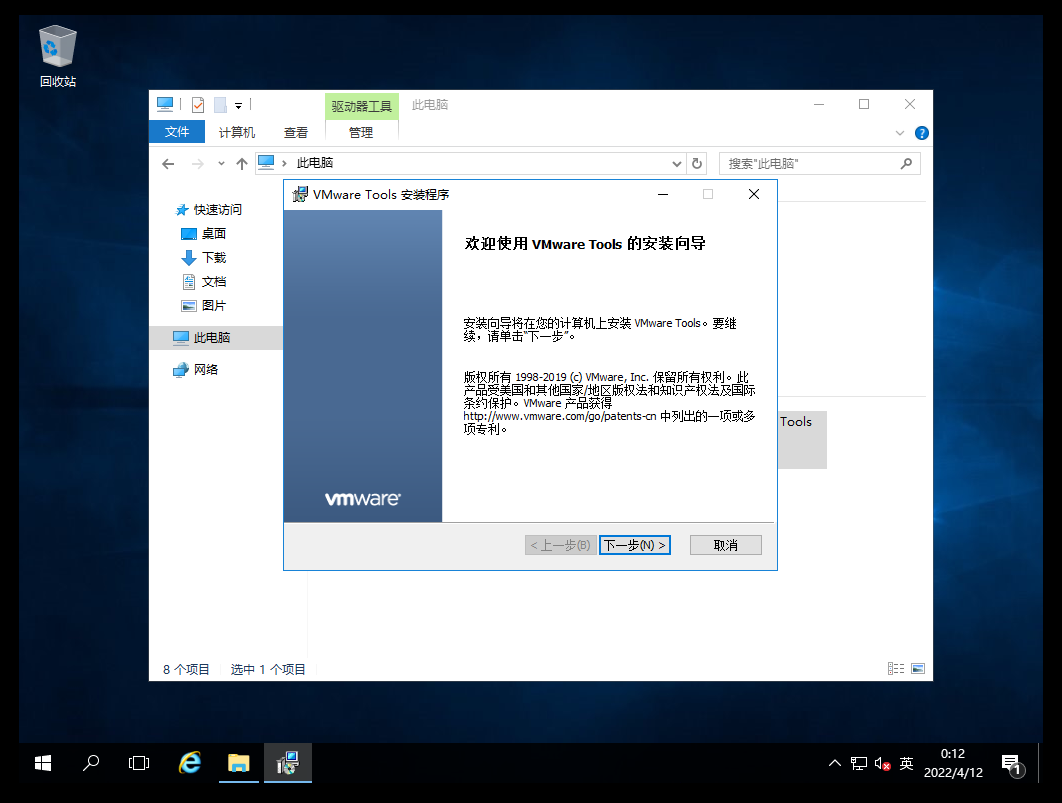Open recent locations dropdown arrow
Viewport: 1062px width, 803px height.
point(221,164)
